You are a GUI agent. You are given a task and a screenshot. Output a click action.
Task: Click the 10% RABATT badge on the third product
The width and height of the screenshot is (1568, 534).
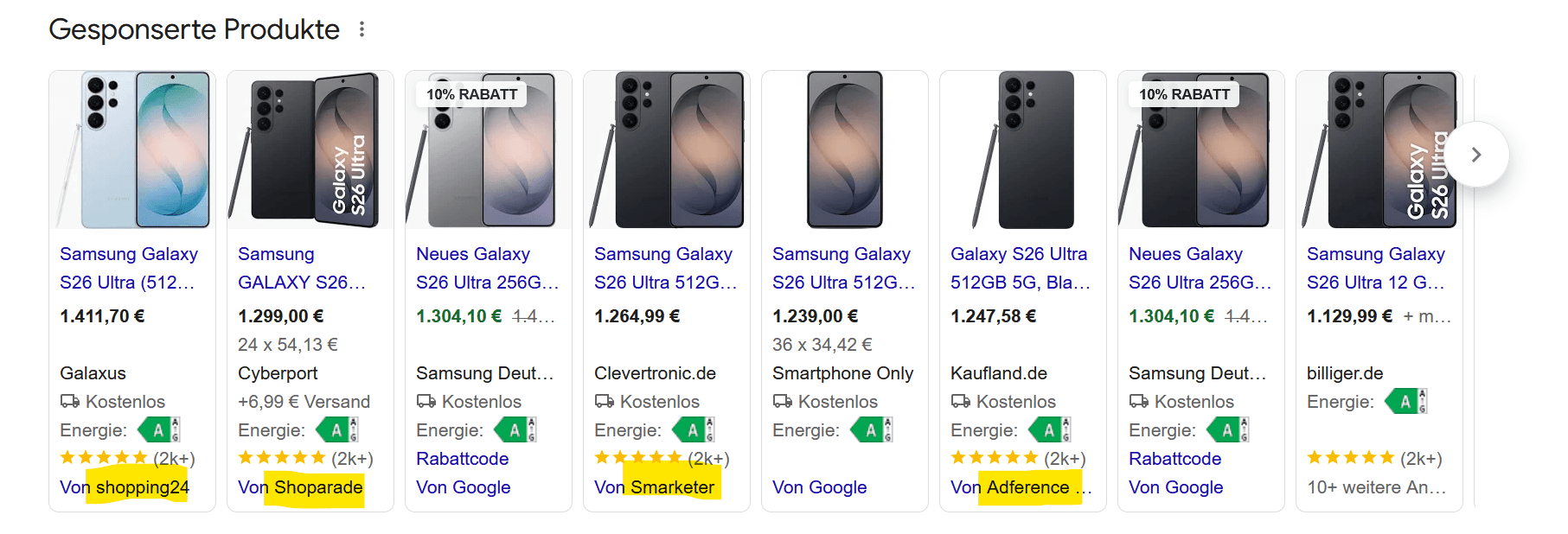click(x=470, y=93)
